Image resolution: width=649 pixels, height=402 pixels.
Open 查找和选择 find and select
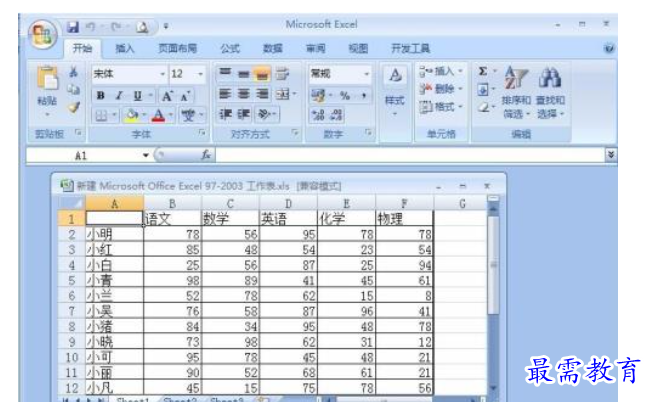pos(550,92)
